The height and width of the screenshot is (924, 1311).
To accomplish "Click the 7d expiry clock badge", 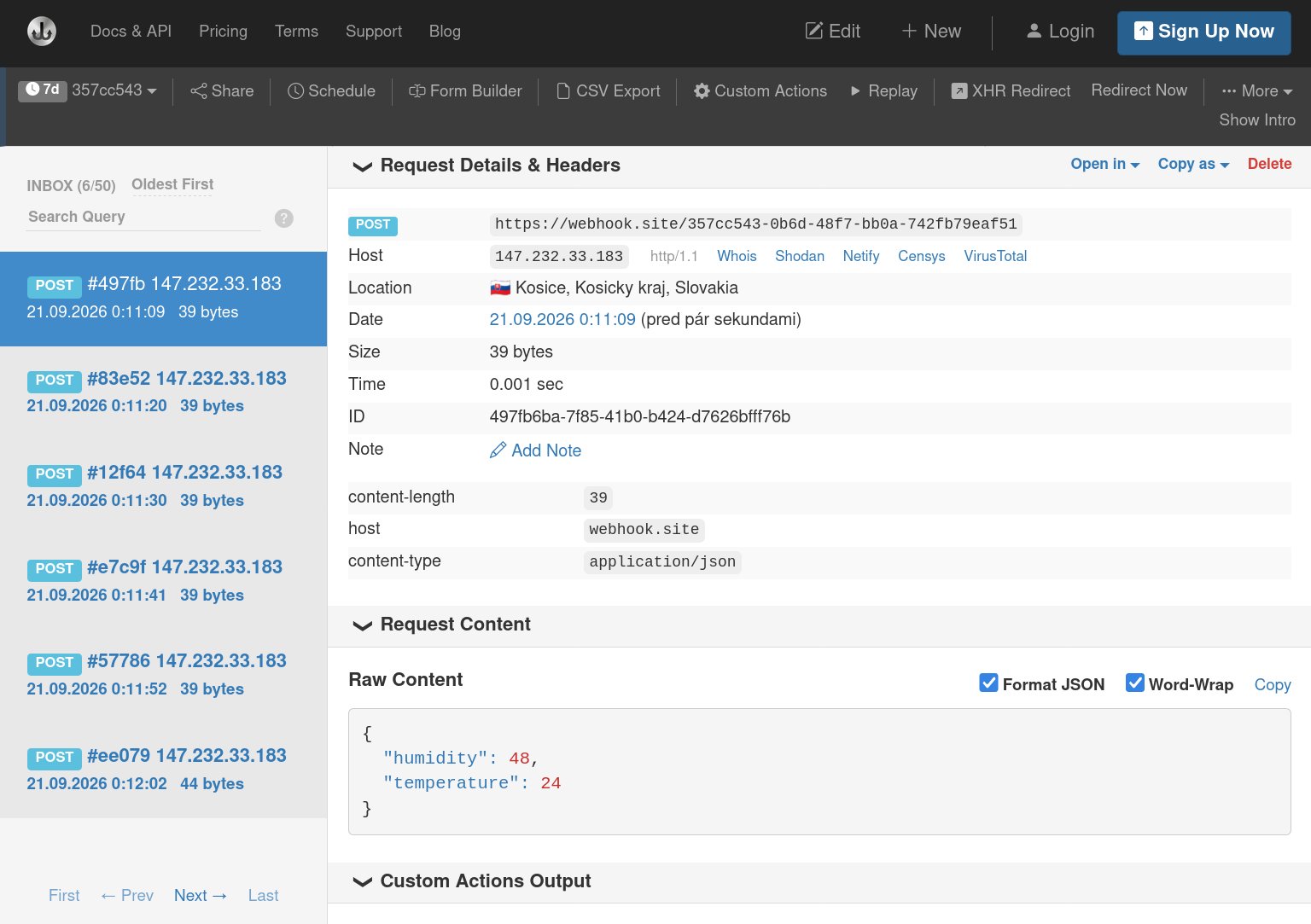I will [x=43, y=90].
